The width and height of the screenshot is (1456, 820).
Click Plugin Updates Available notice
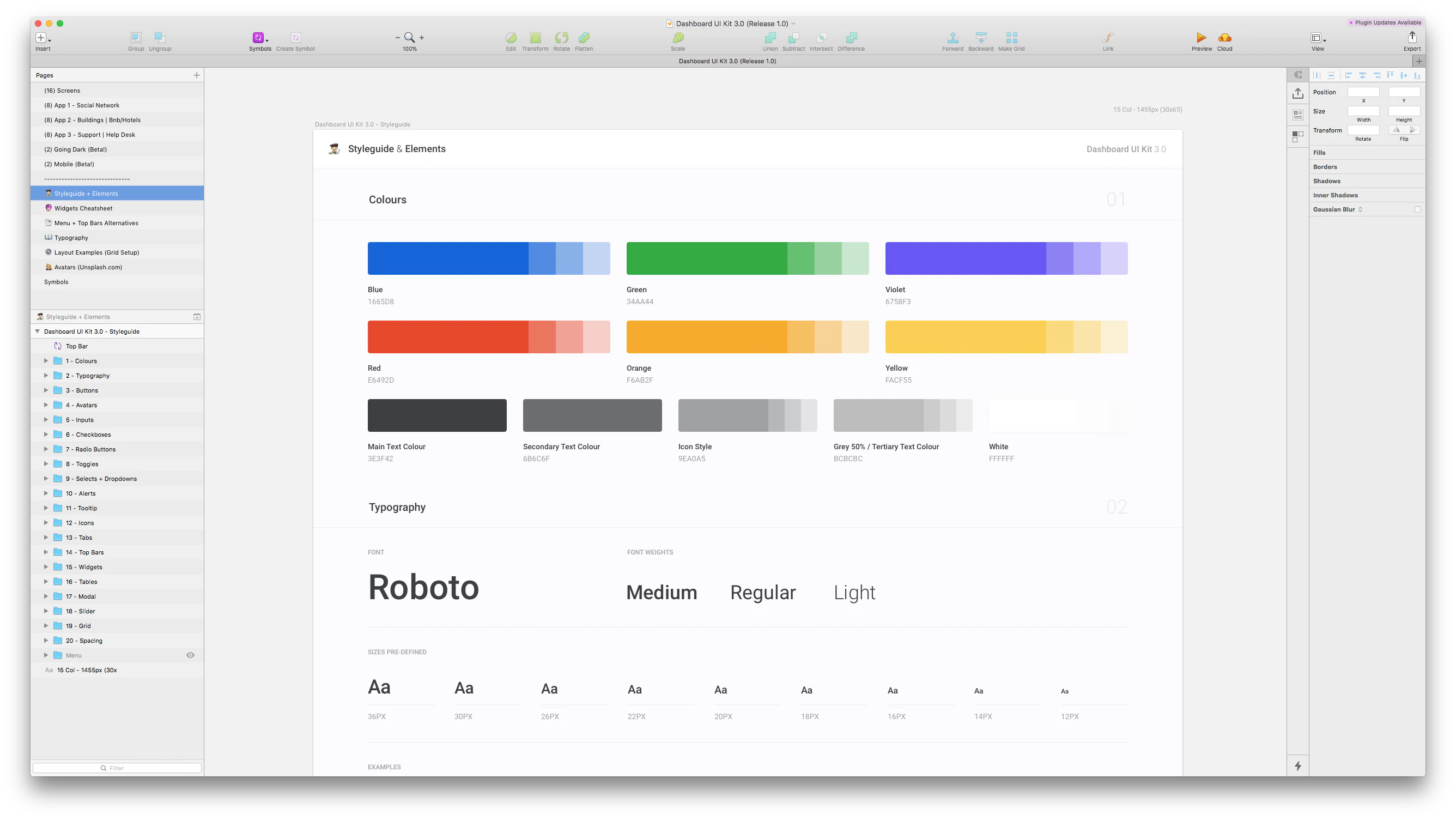tap(1385, 22)
